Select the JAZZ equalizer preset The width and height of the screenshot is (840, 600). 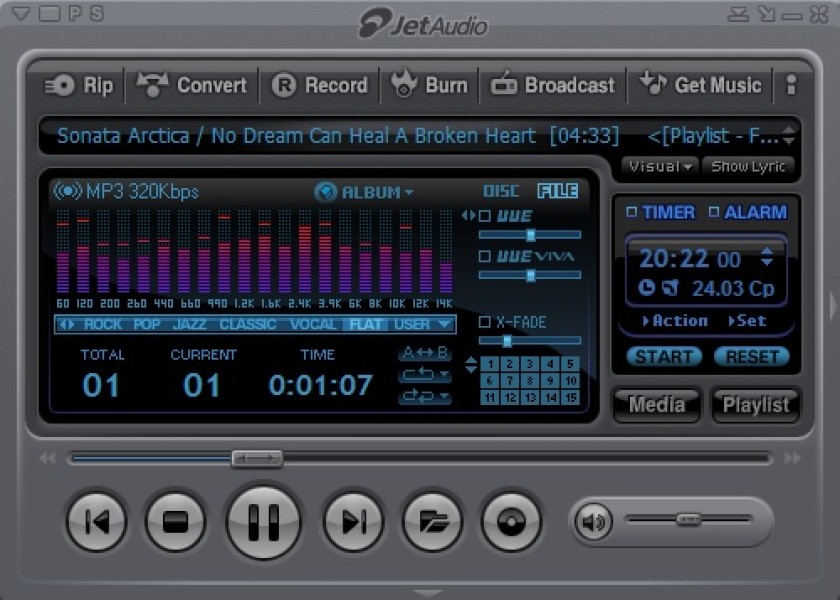pos(190,324)
